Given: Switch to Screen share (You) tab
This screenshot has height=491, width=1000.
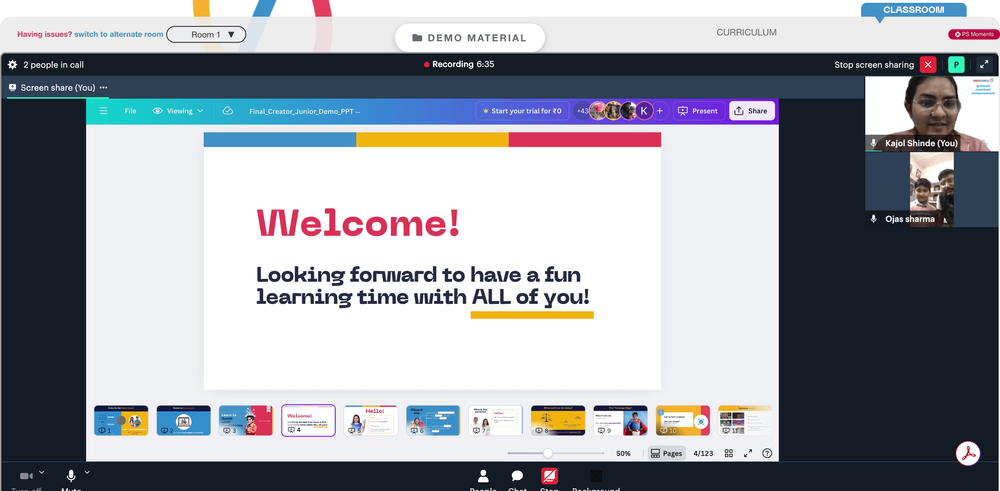Looking at the screenshot, I should (x=57, y=88).
